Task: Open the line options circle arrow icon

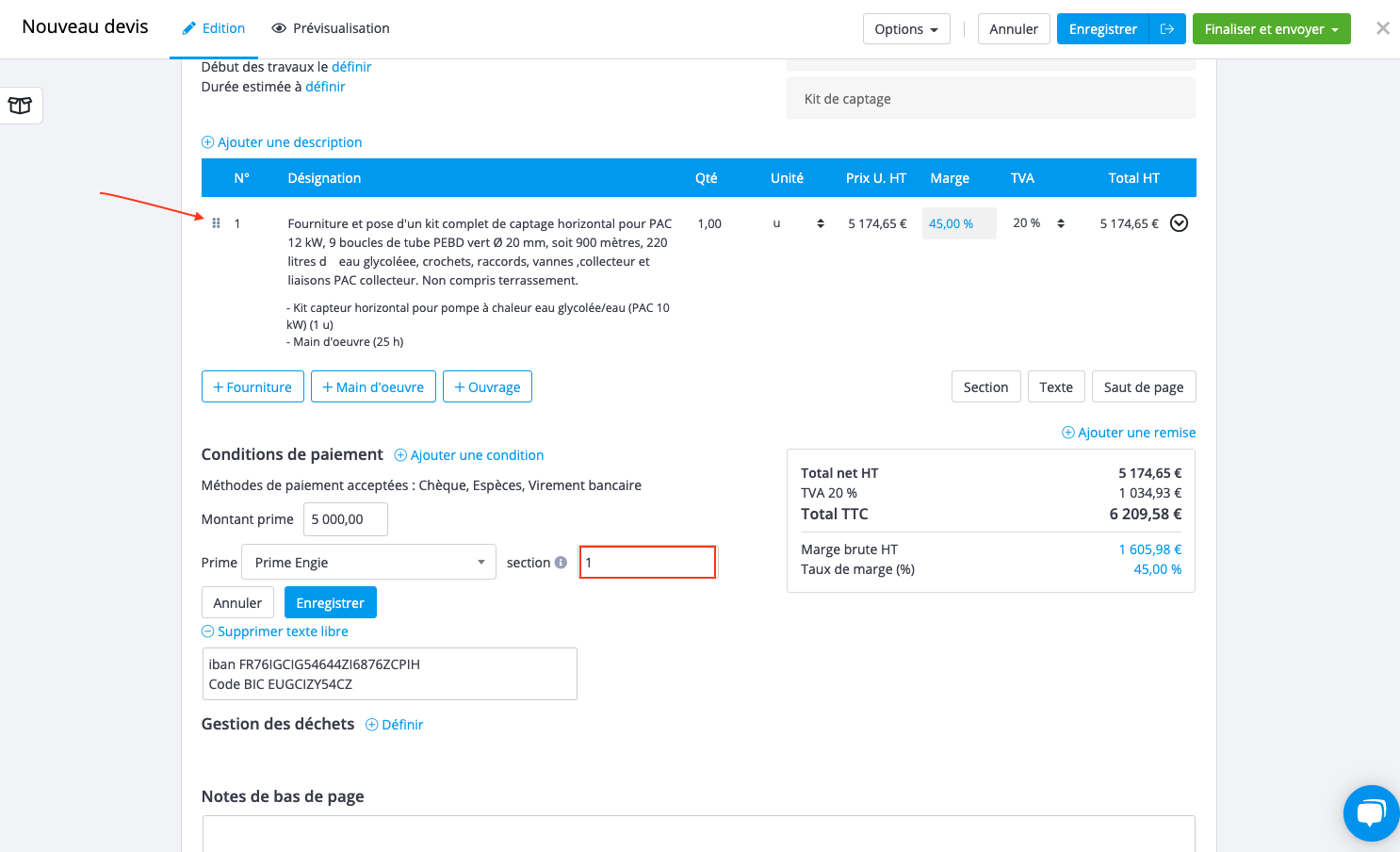Action: 1179,223
